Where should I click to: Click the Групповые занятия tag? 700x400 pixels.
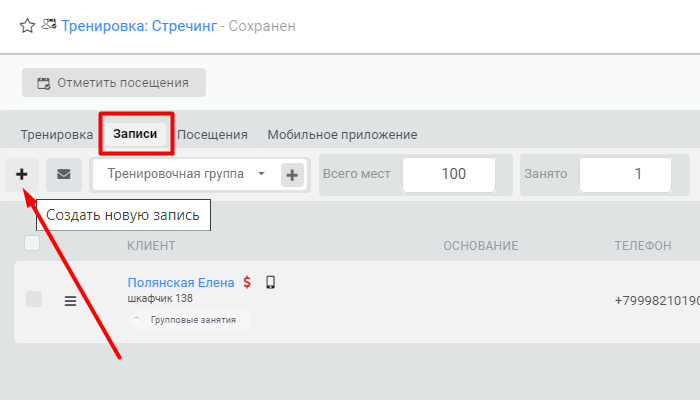[189, 320]
